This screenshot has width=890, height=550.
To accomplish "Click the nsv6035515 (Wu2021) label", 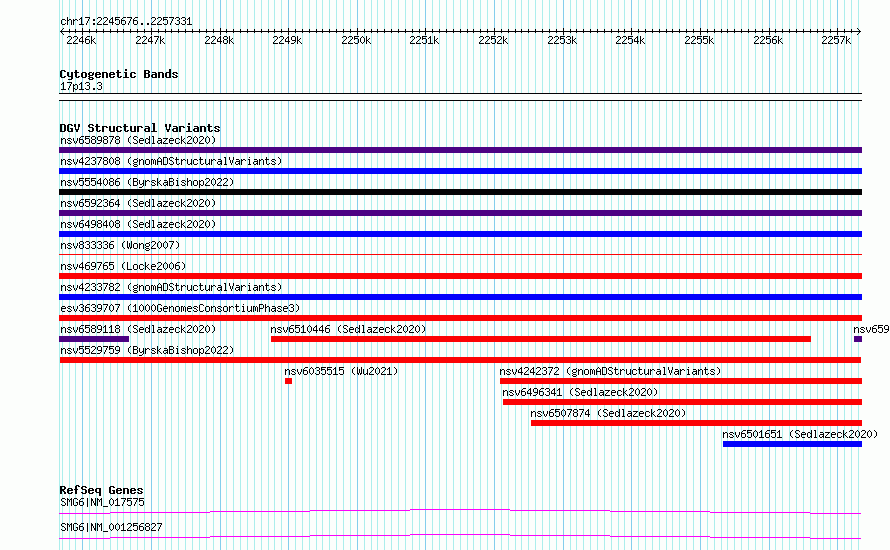I will [x=341, y=371].
